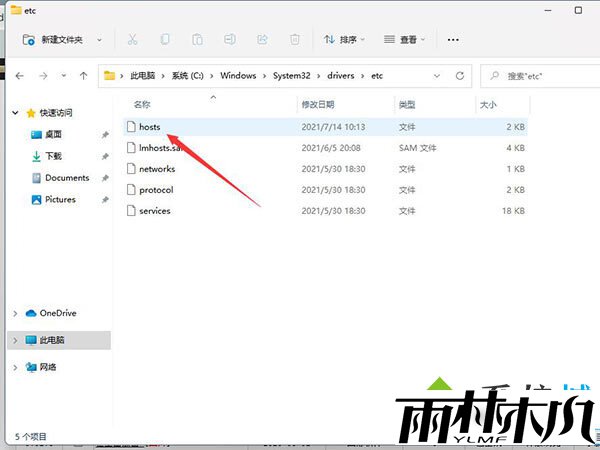
Task: Open Documents in quick access
Action: 67,178
